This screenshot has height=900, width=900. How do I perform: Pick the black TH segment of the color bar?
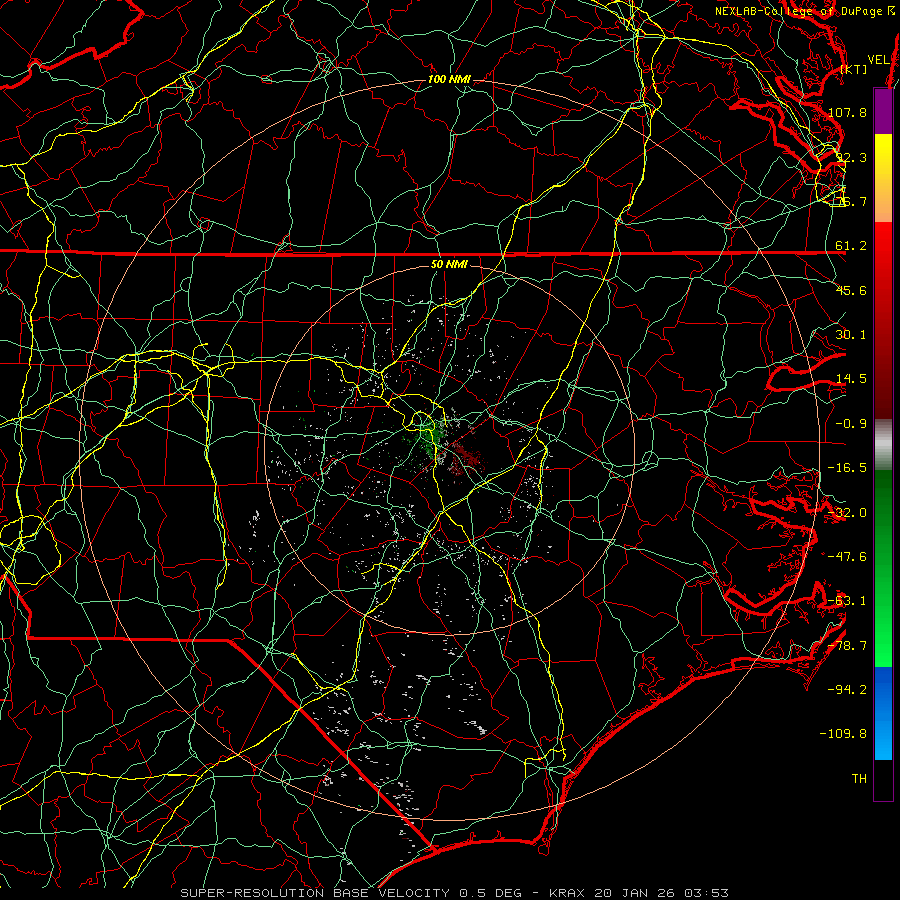(883, 779)
